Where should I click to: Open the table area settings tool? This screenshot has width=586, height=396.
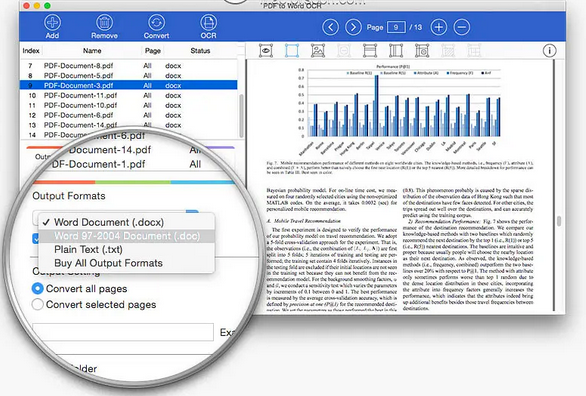point(422,50)
